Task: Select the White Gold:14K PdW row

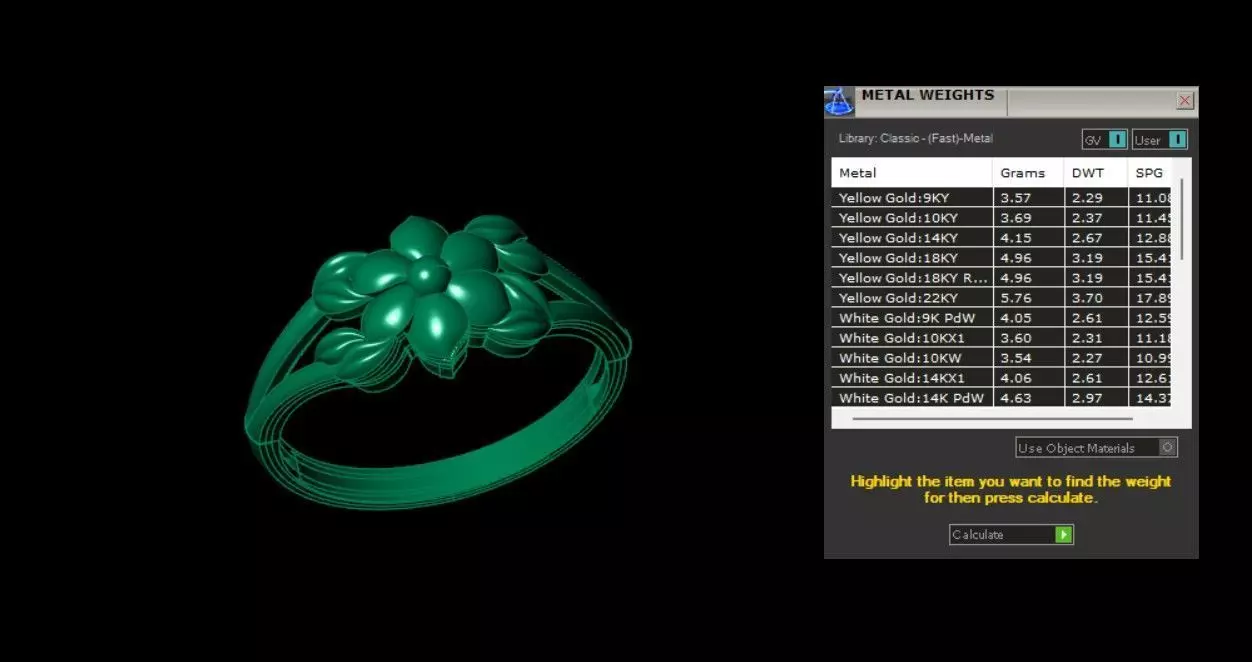Action: [x=1001, y=398]
